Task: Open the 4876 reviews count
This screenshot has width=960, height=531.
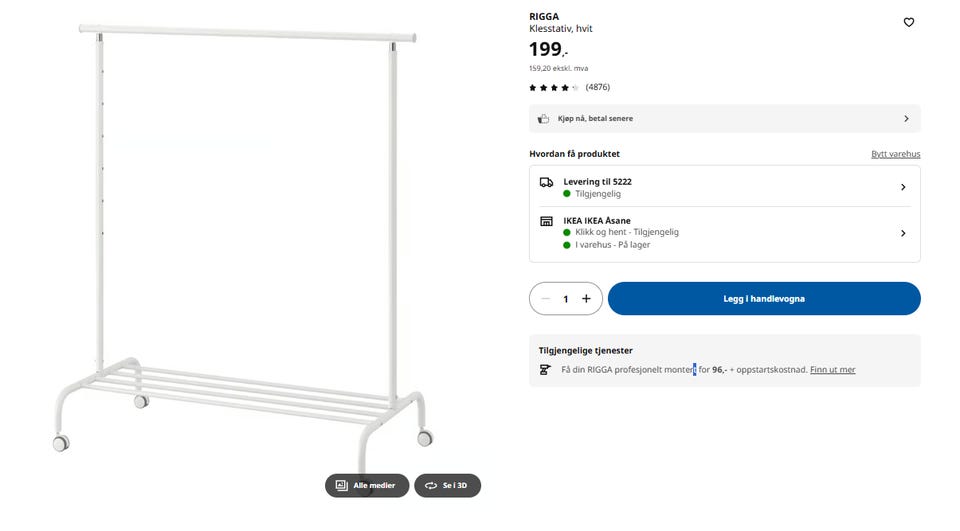Action: (598, 88)
